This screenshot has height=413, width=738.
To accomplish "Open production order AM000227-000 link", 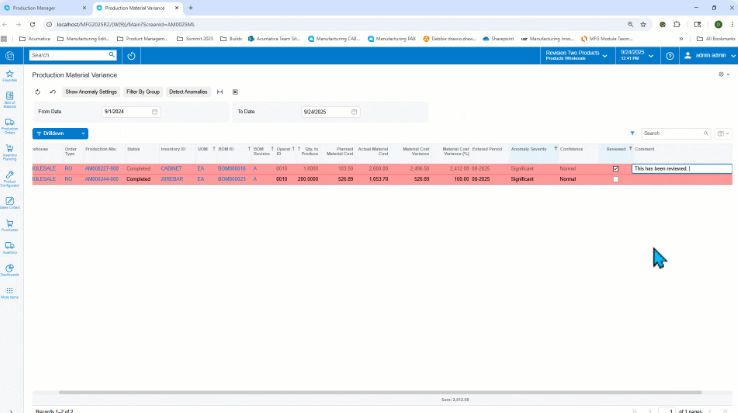I will (102, 169).
